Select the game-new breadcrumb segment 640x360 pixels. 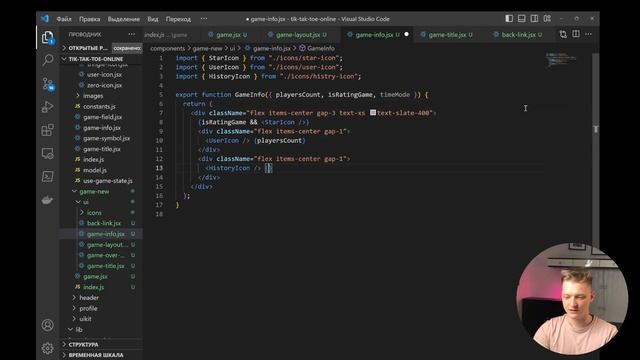207,48
